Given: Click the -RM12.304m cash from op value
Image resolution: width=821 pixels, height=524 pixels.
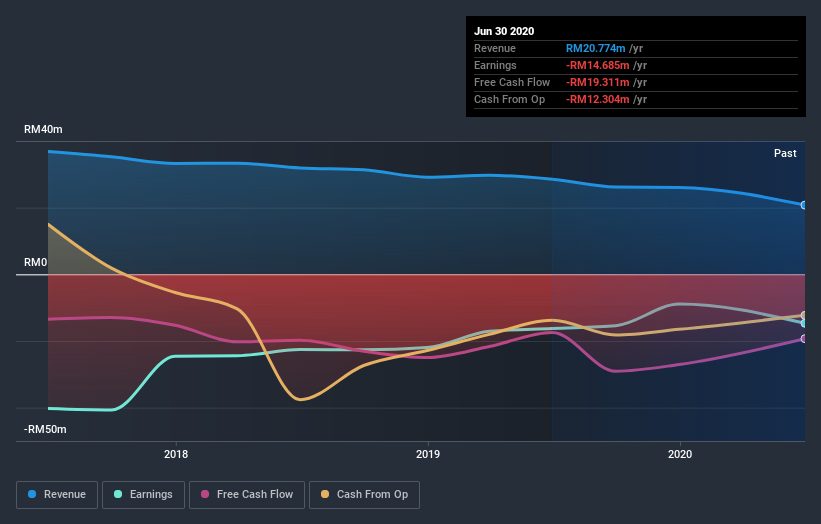Looking at the screenshot, I should point(597,99).
